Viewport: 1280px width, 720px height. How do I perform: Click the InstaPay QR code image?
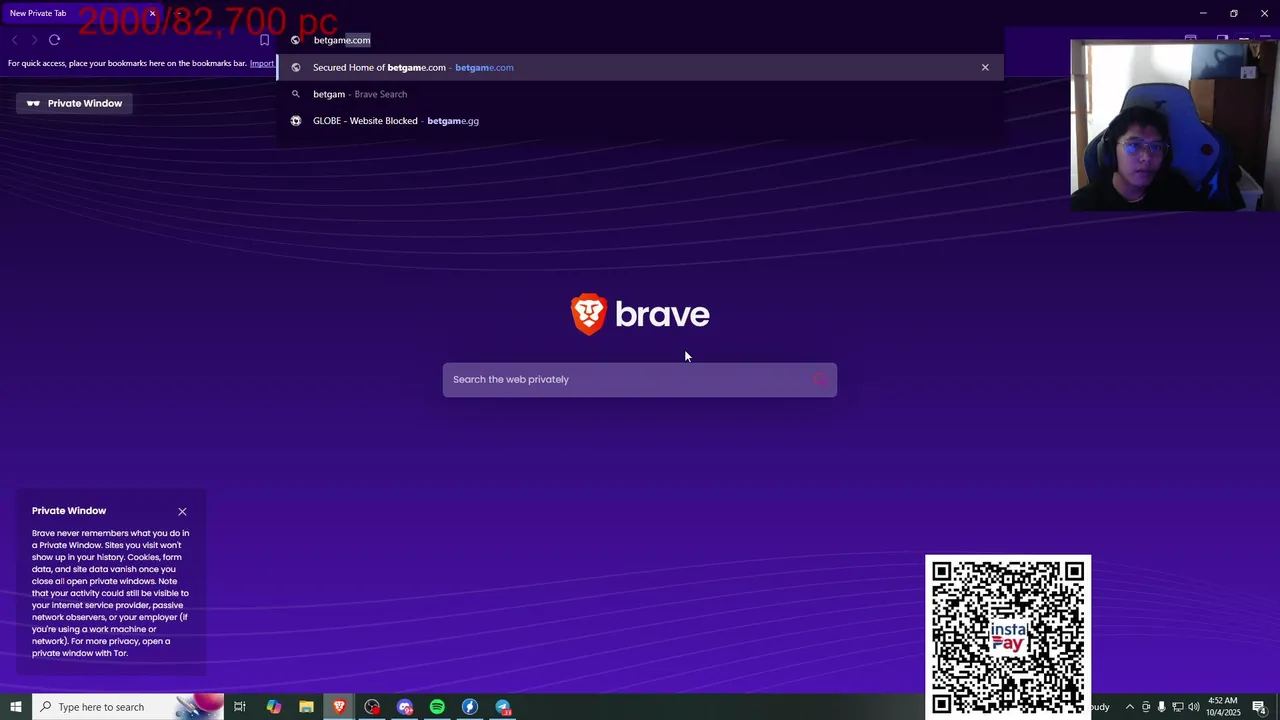click(x=1008, y=637)
